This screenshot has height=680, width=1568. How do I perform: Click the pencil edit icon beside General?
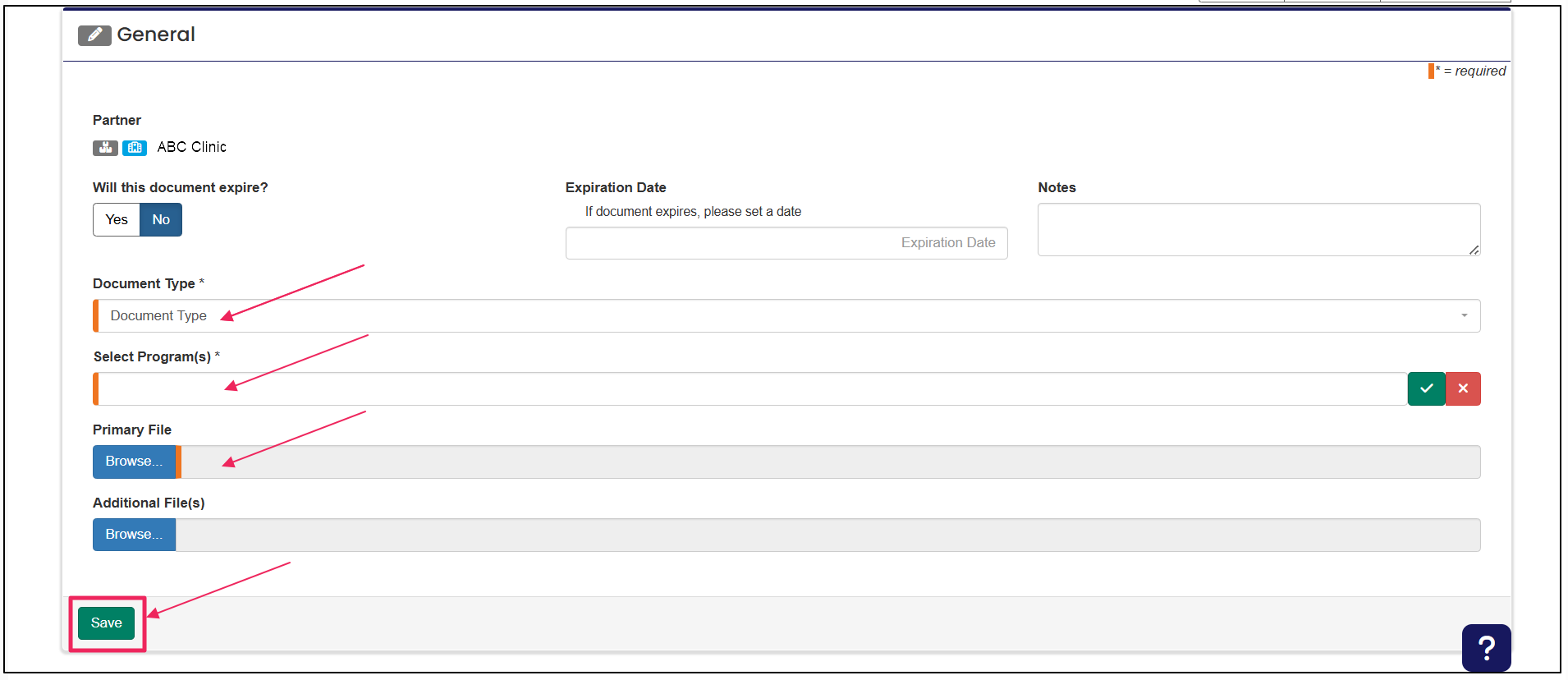94,35
